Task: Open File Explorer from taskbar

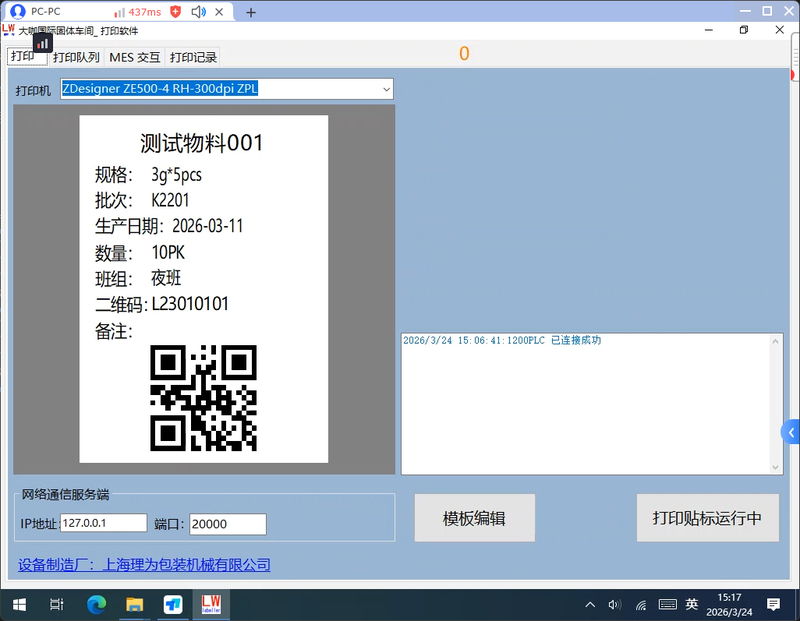Action: (135, 605)
